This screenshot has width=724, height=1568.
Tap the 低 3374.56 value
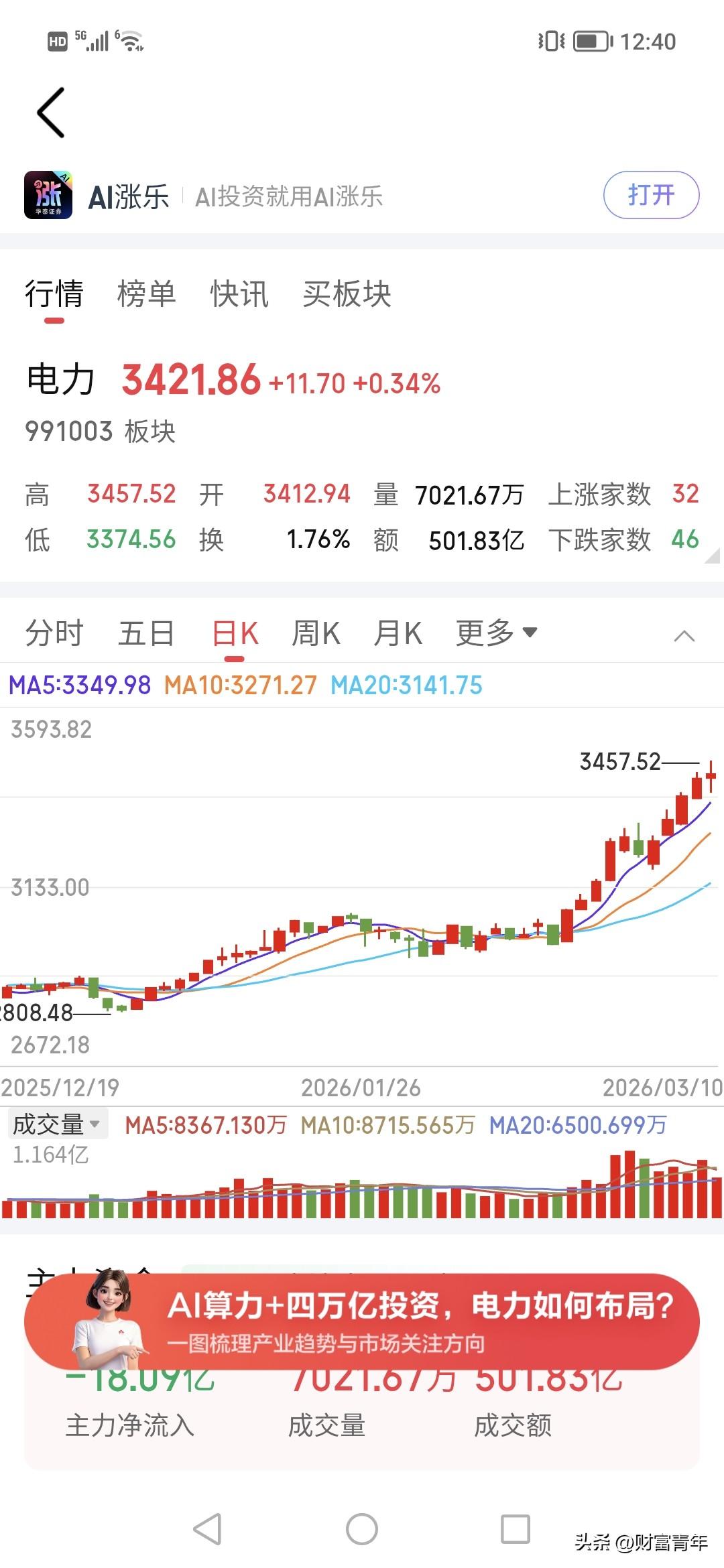click(x=131, y=539)
